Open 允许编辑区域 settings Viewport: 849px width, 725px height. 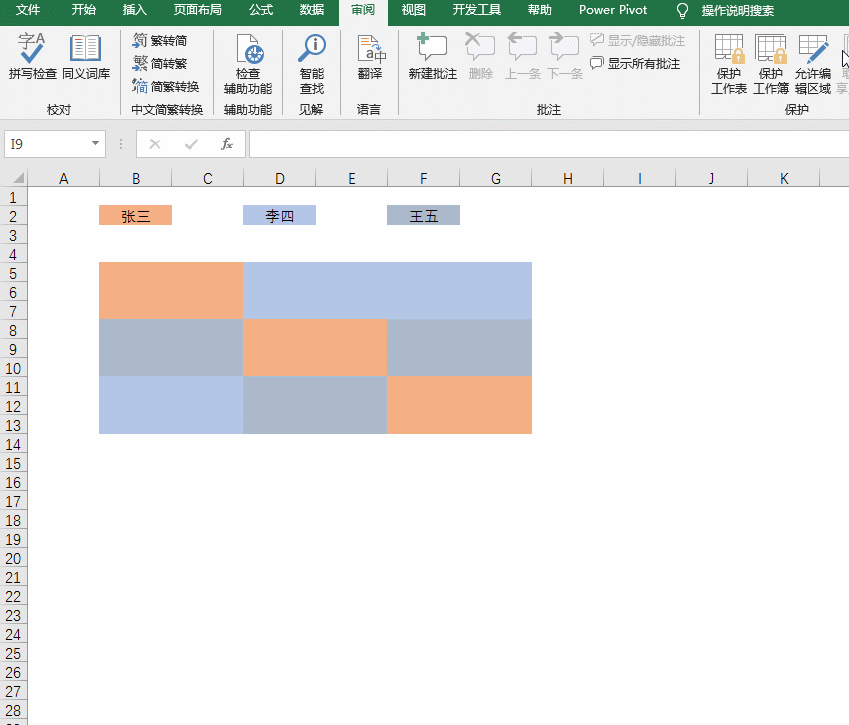813,64
